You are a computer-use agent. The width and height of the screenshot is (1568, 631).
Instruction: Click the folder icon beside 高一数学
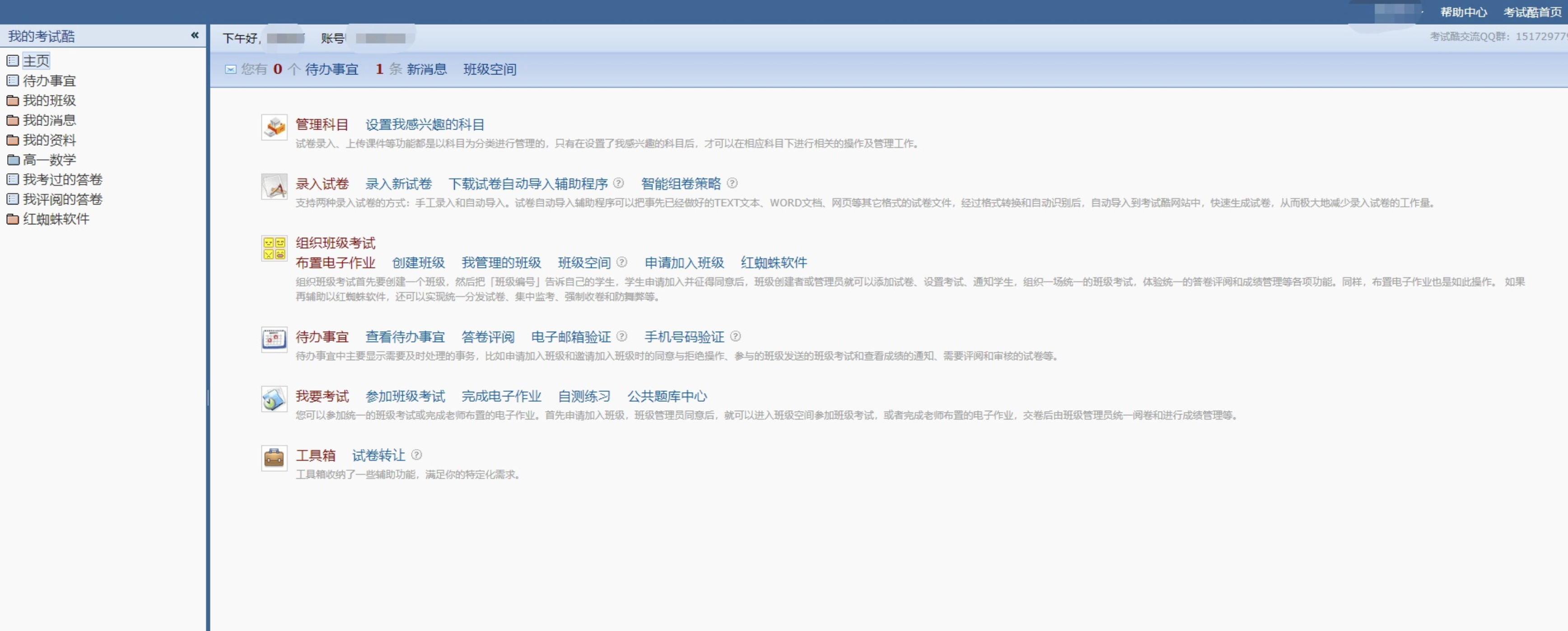click(x=13, y=160)
